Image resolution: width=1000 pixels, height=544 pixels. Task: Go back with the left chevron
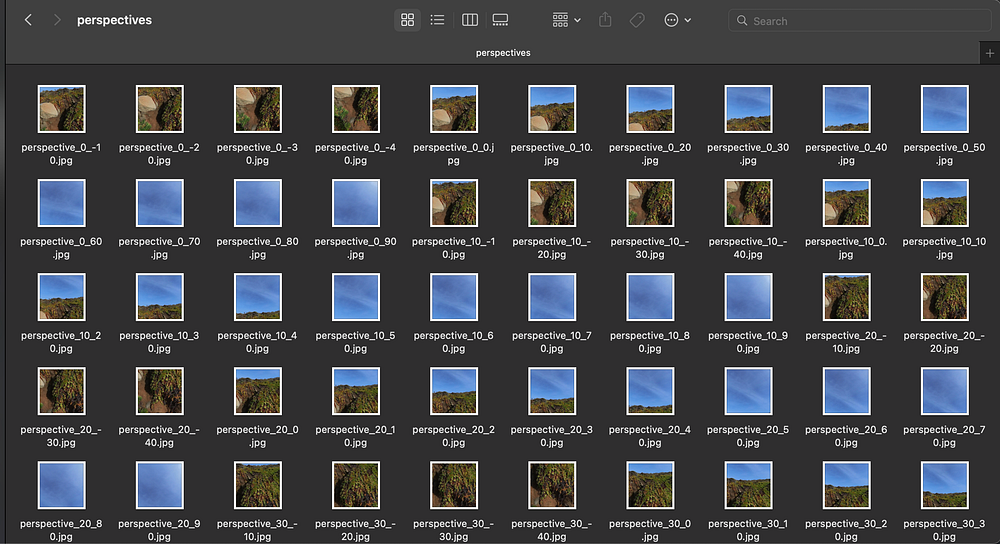coord(28,20)
